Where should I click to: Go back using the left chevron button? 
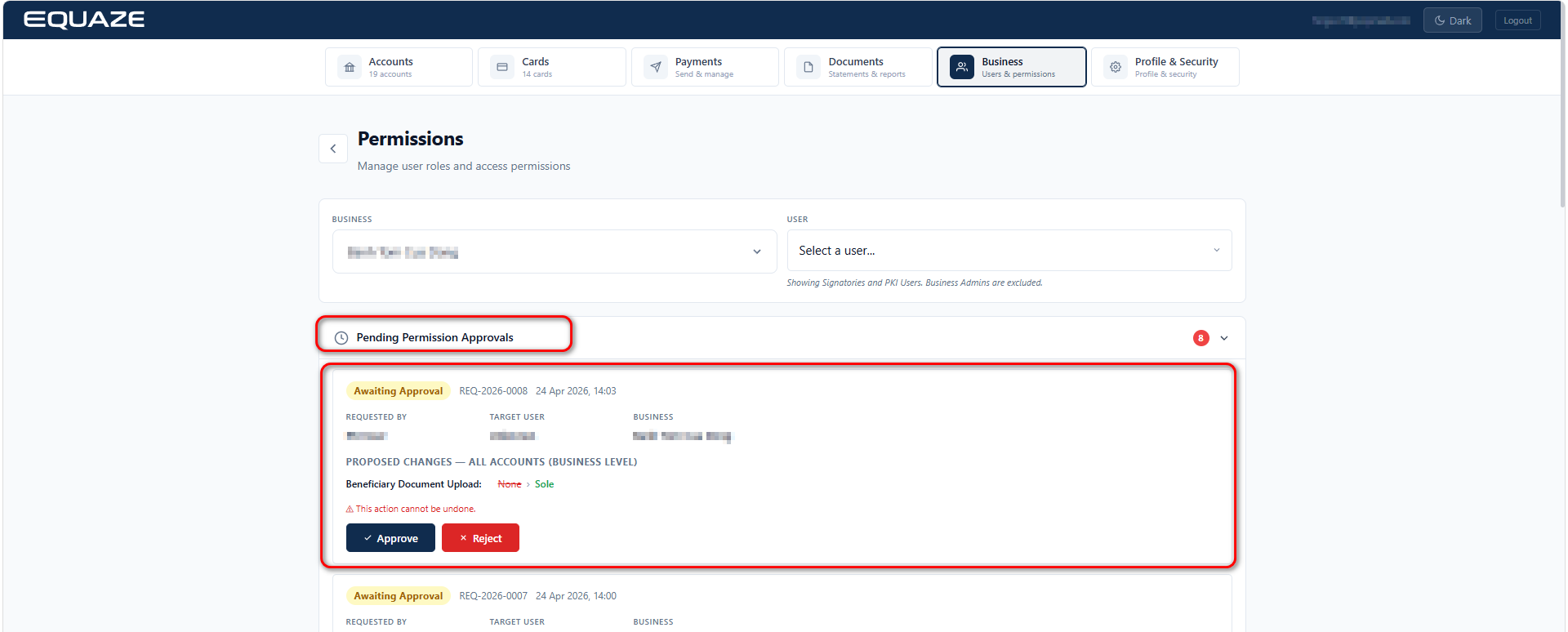click(333, 149)
